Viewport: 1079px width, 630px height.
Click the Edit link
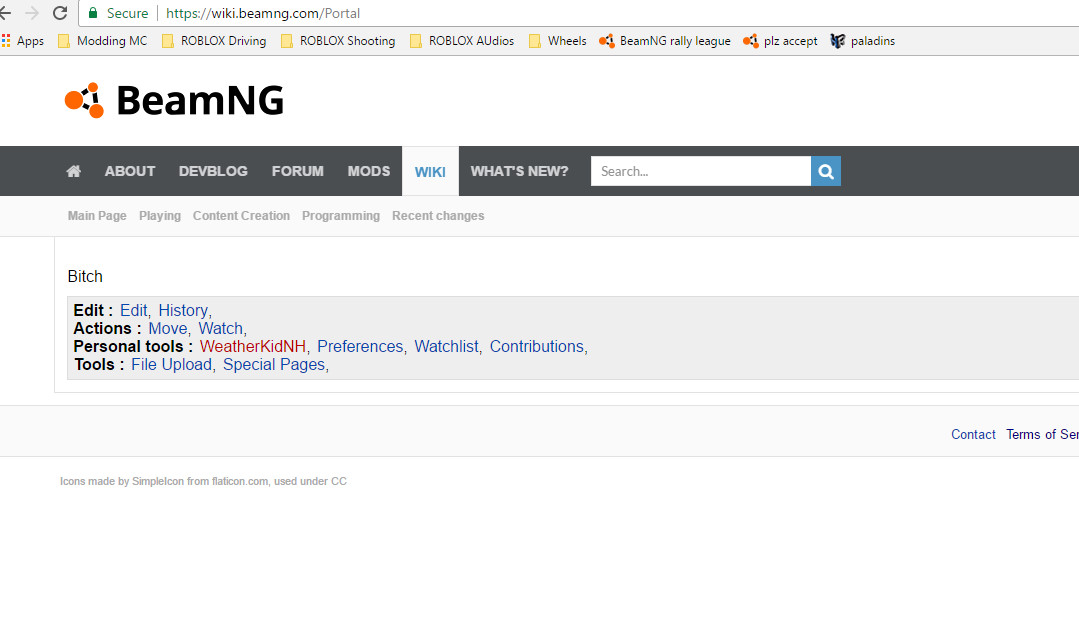(133, 311)
